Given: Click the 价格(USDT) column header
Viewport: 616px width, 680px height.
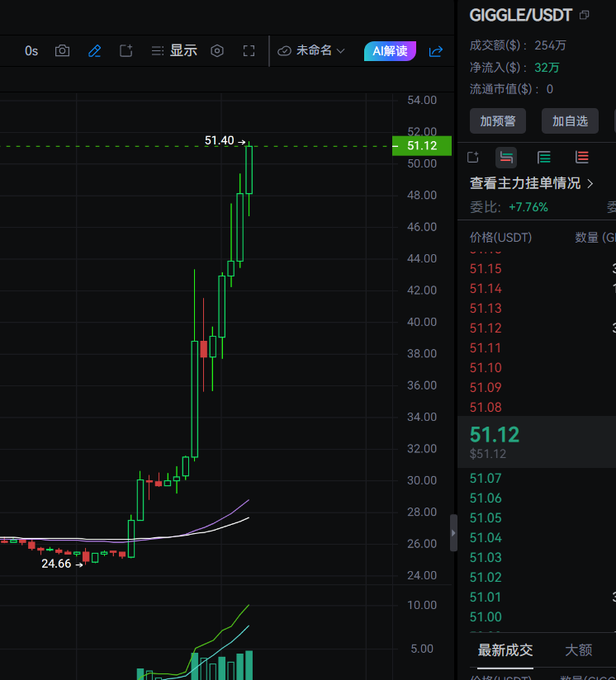Looking at the screenshot, I should [501, 238].
